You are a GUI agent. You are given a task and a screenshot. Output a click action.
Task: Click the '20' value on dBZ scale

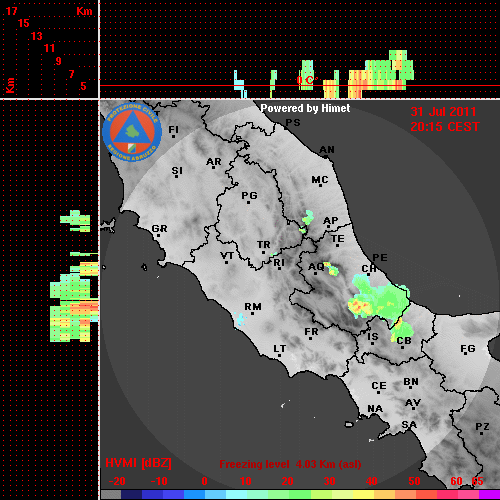pyautogui.click(x=287, y=481)
